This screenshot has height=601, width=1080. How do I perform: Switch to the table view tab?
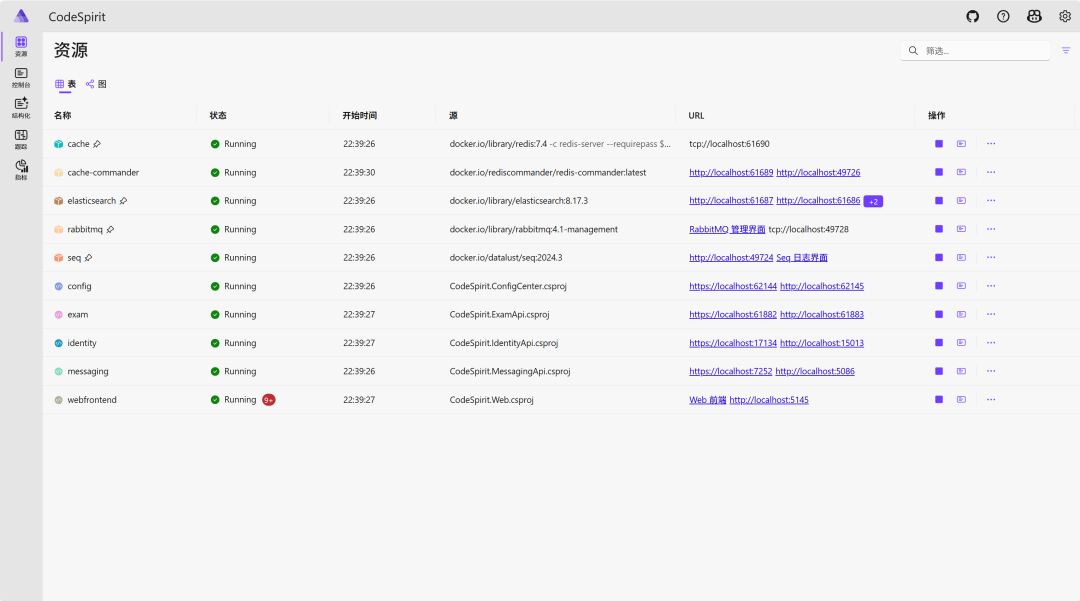65,84
